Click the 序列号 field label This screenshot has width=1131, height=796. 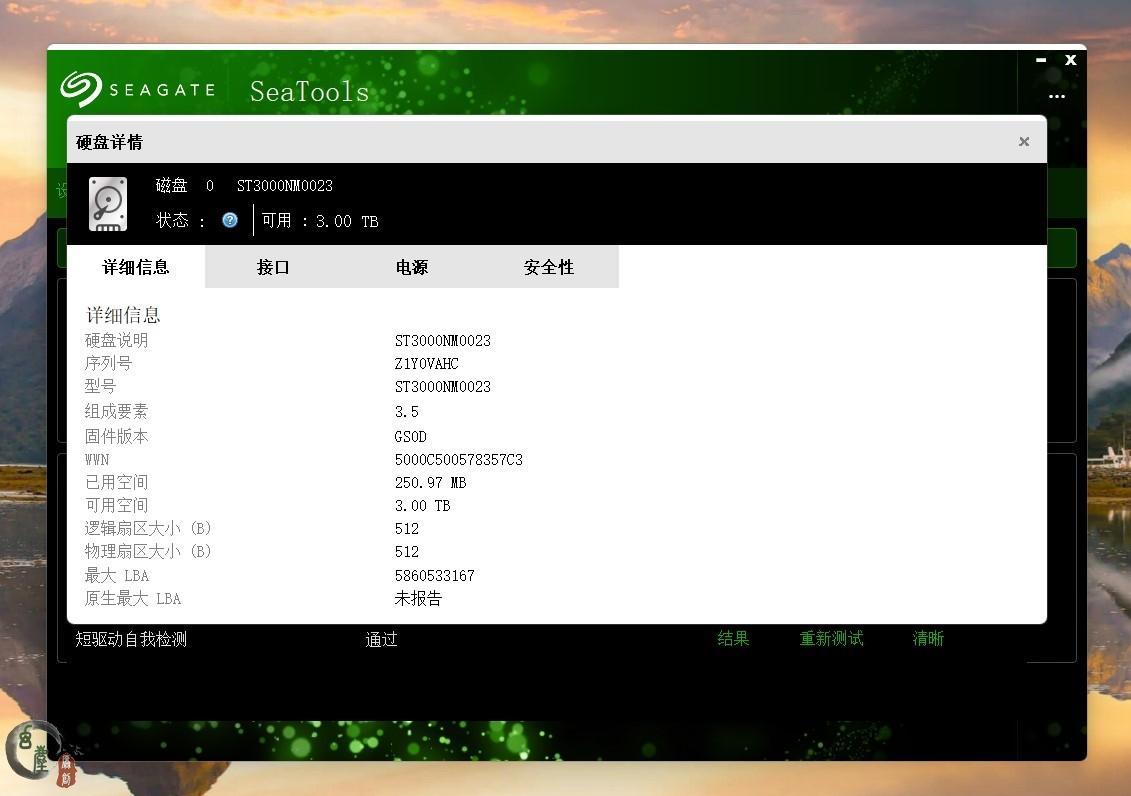coord(108,363)
